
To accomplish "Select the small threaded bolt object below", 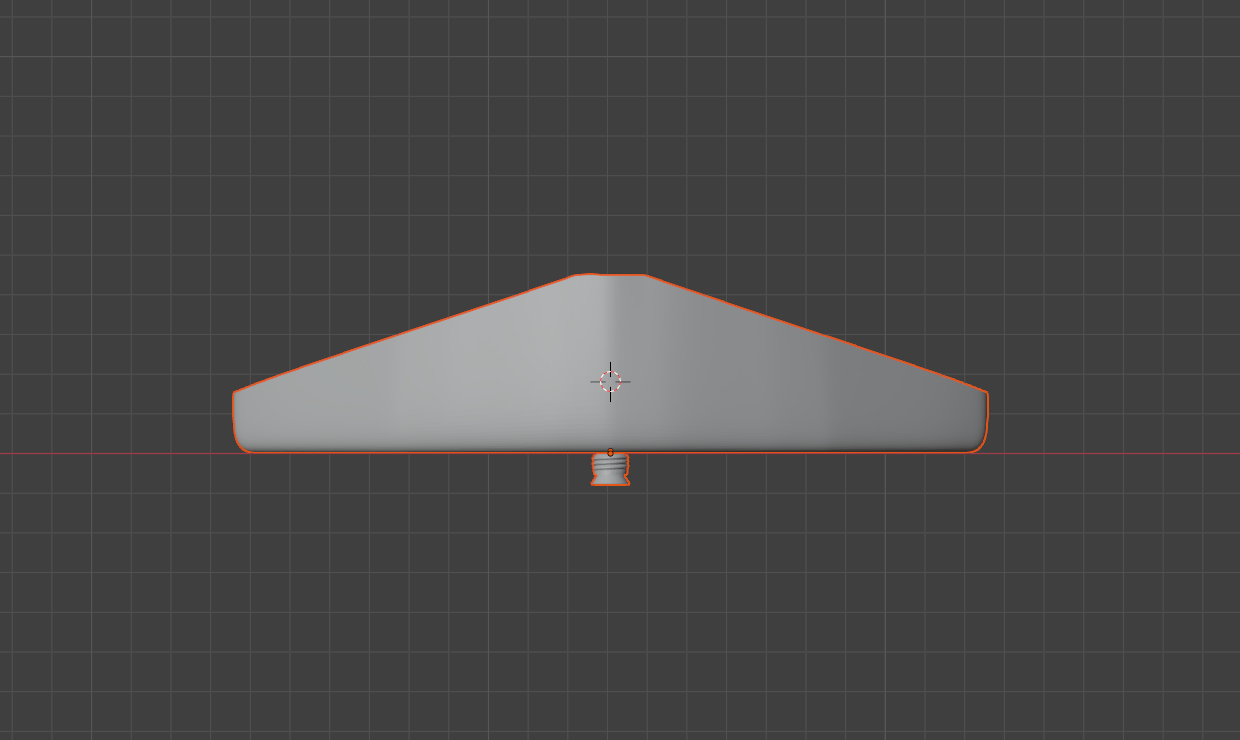I will (x=610, y=470).
